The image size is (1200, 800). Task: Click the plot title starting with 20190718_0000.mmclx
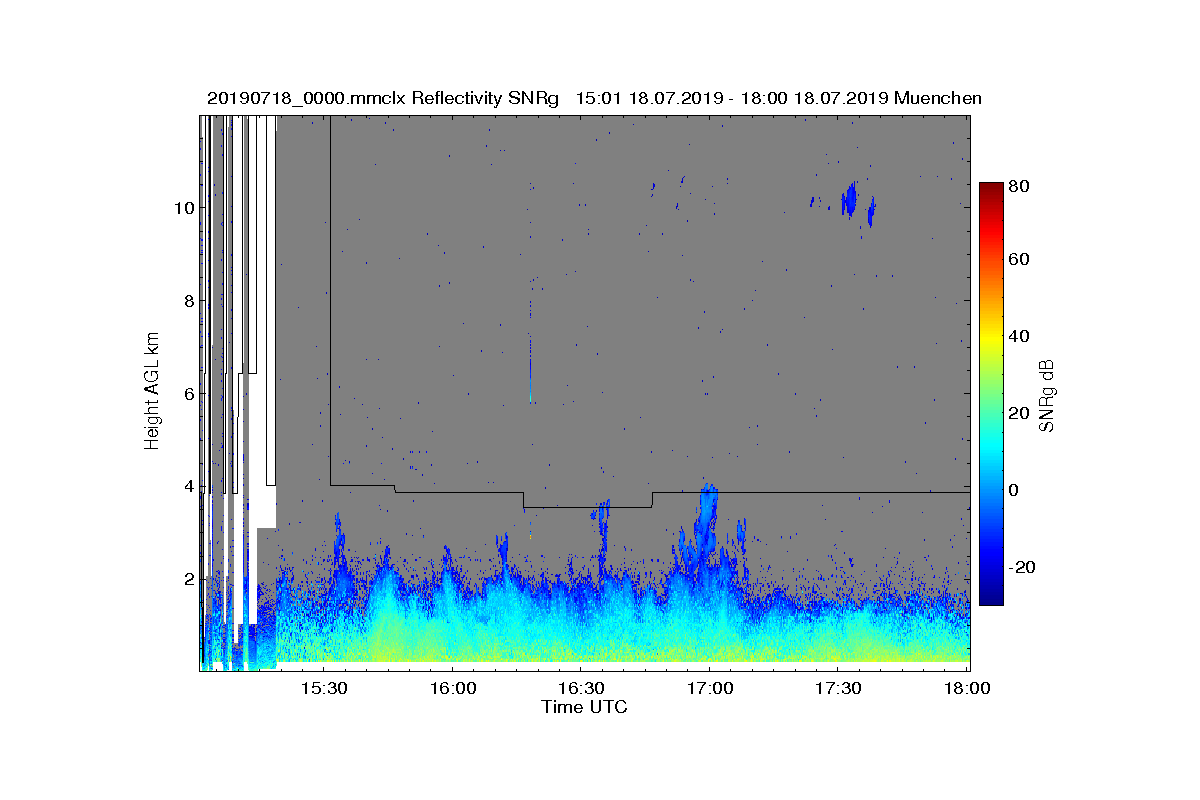pyautogui.click(x=594, y=98)
